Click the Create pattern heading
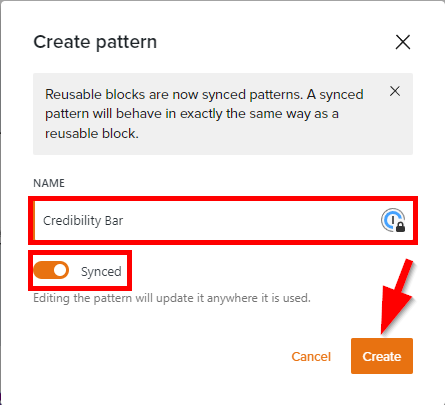Image resolution: width=445 pixels, height=405 pixels. (95, 42)
